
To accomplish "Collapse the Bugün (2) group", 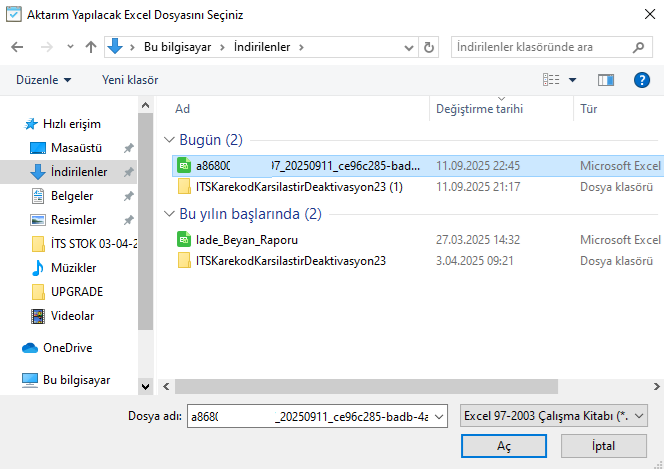I will 169,140.
